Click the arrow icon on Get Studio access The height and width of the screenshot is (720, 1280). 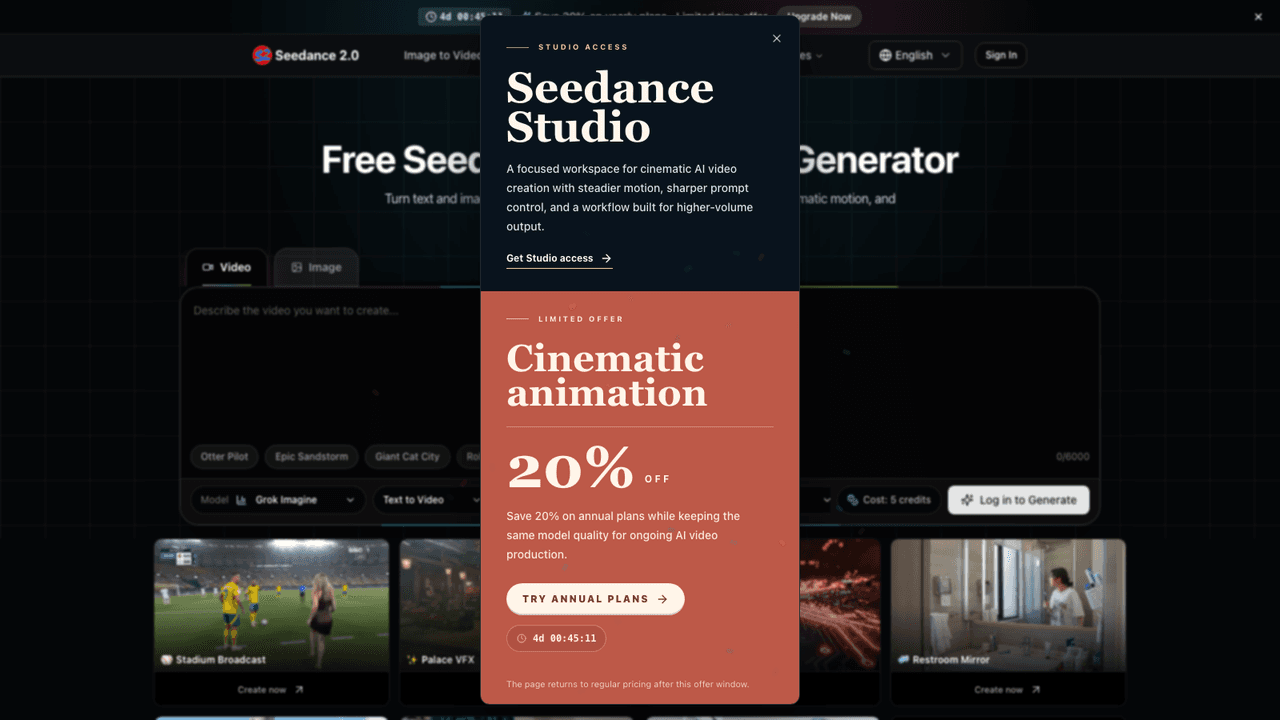tap(606, 259)
